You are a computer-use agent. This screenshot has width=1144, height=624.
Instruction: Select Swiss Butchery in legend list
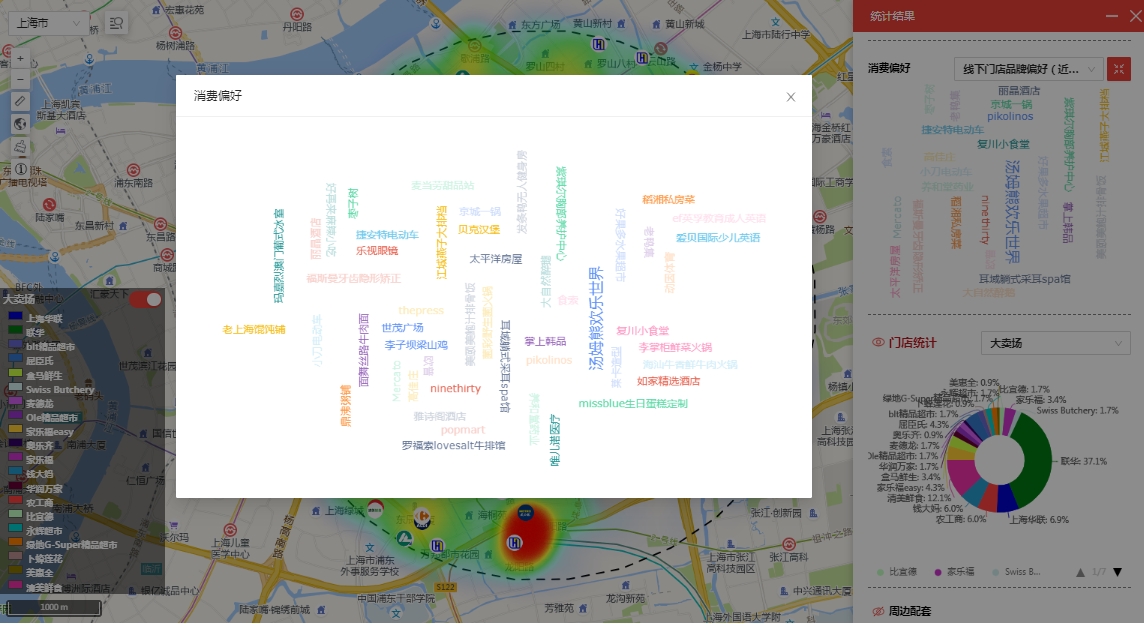coord(60,390)
